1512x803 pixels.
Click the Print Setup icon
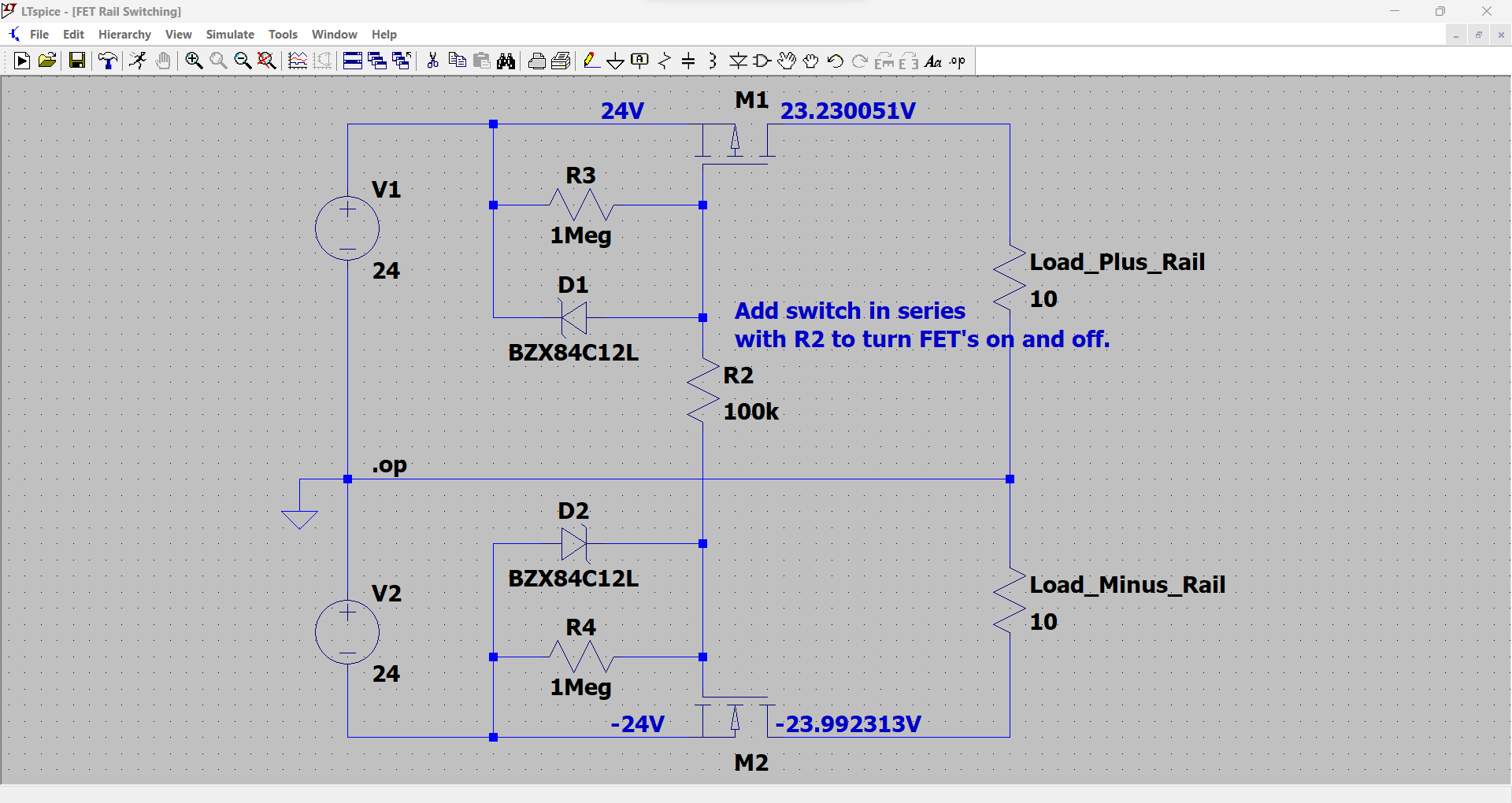coord(561,61)
